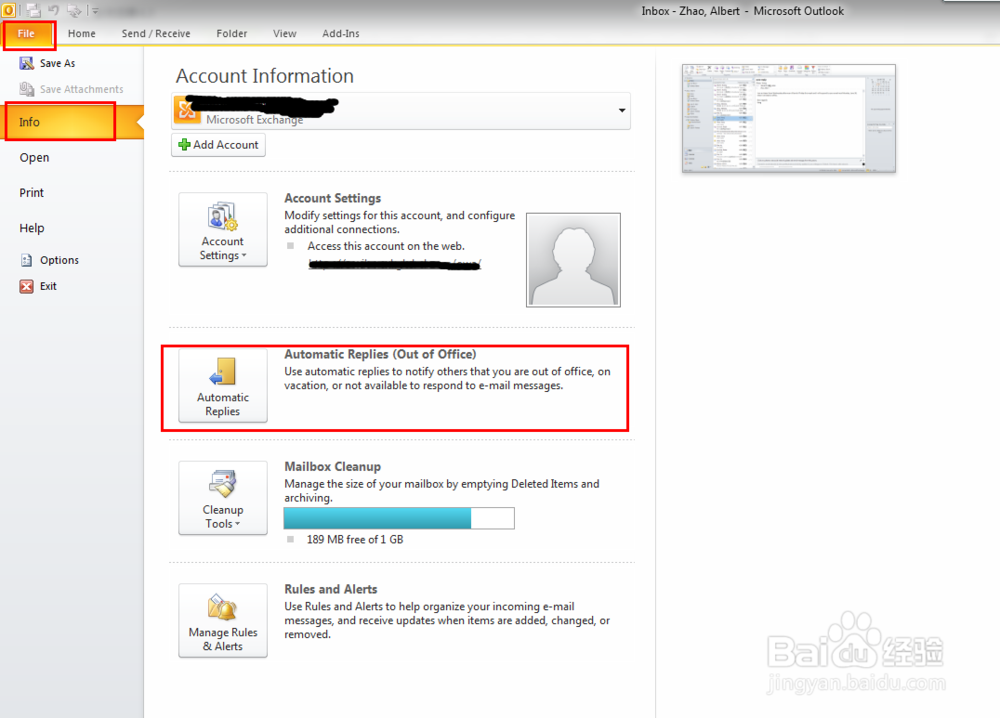
Task: Click the green plus Add Account icon
Action: click(x=184, y=145)
